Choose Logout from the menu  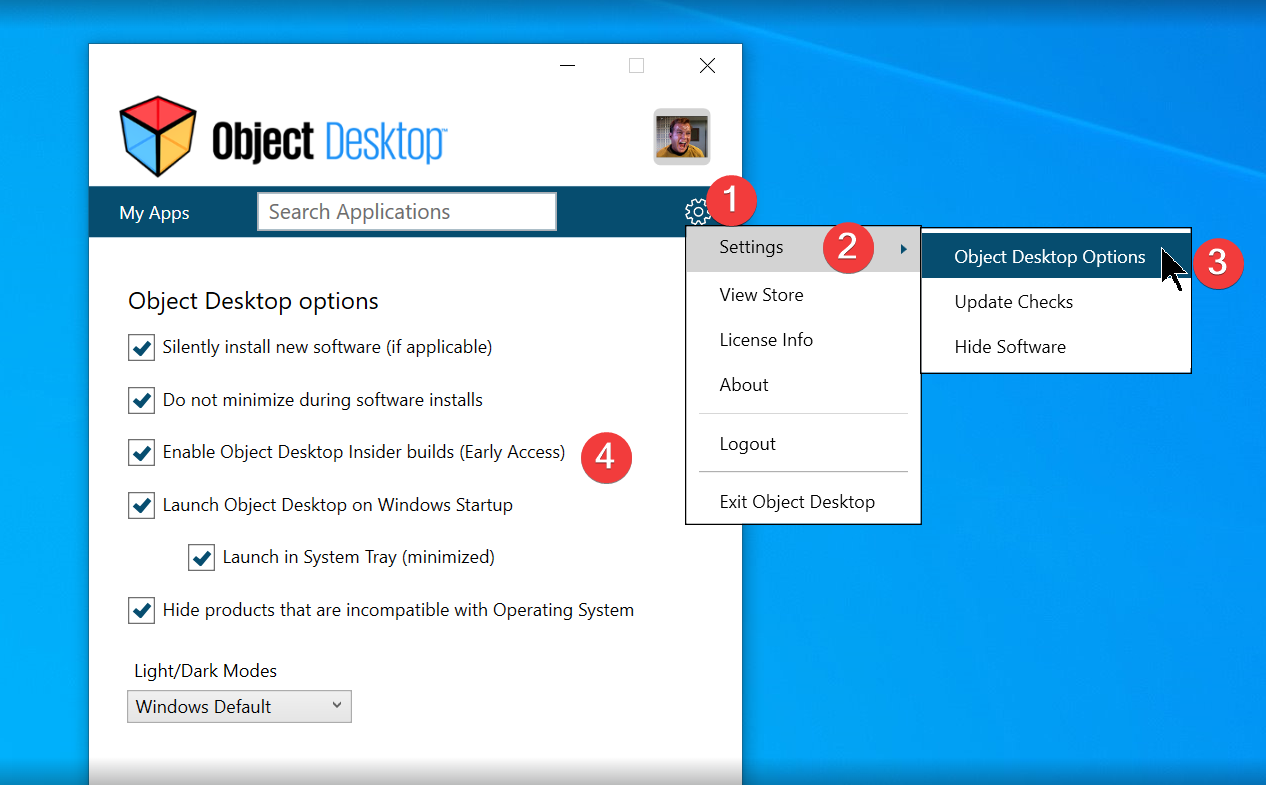coord(803,444)
